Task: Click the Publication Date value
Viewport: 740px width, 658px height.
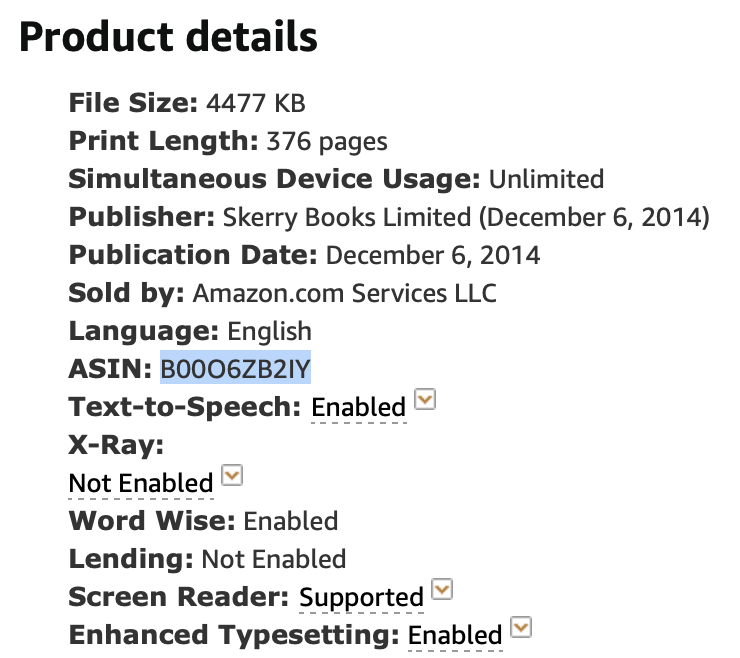Action: [433, 255]
